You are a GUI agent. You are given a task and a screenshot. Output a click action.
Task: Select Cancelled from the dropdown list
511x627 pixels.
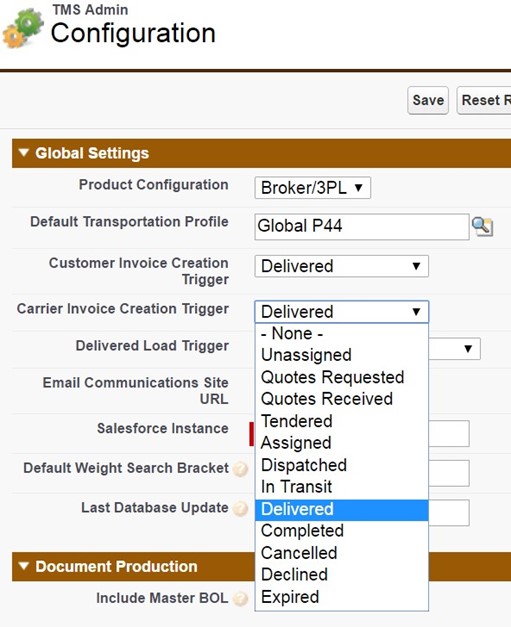(x=341, y=553)
